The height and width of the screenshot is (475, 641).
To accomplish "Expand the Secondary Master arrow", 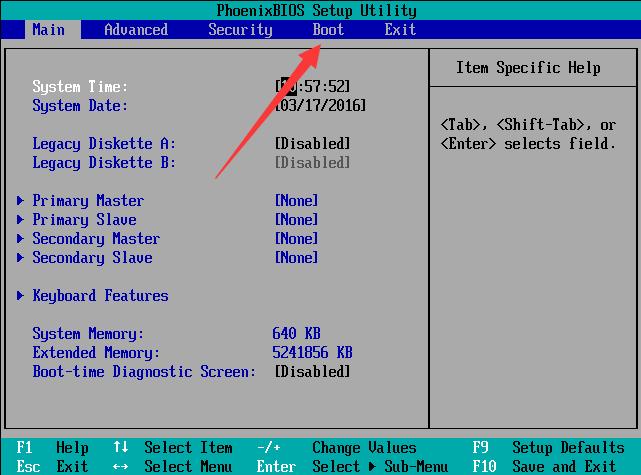I will [20, 238].
